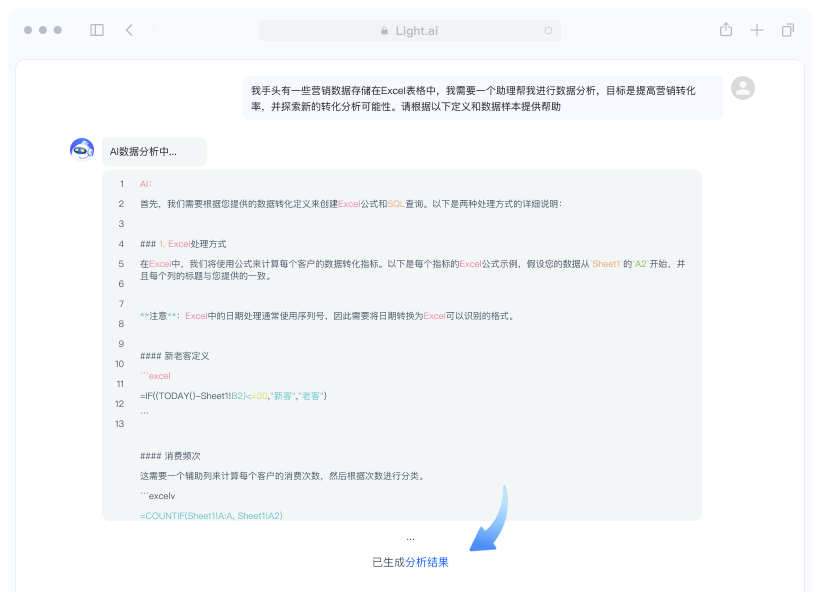Select the user message about 营销数据
Screen dimensions: 820x592
tap(483, 98)
